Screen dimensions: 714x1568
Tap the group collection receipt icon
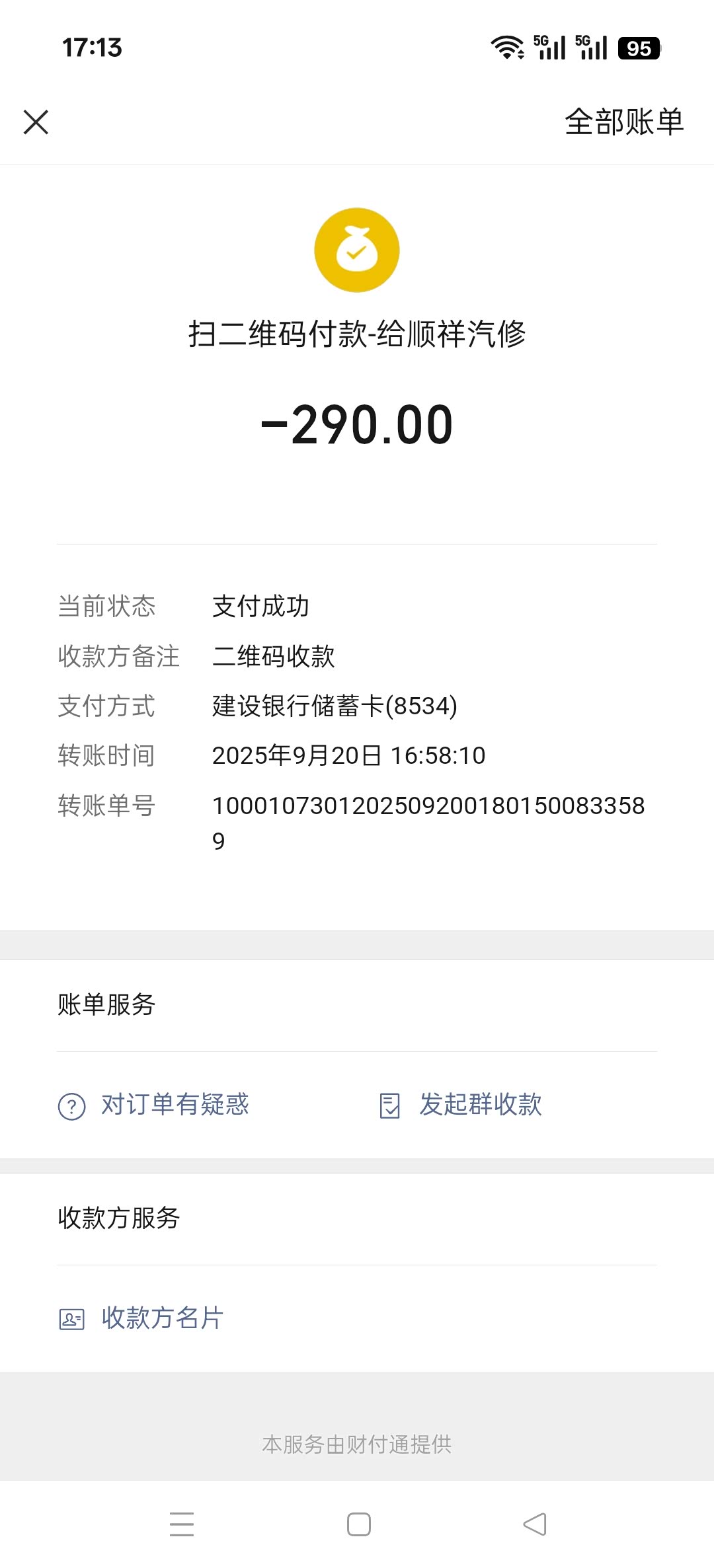[390, 1105]
